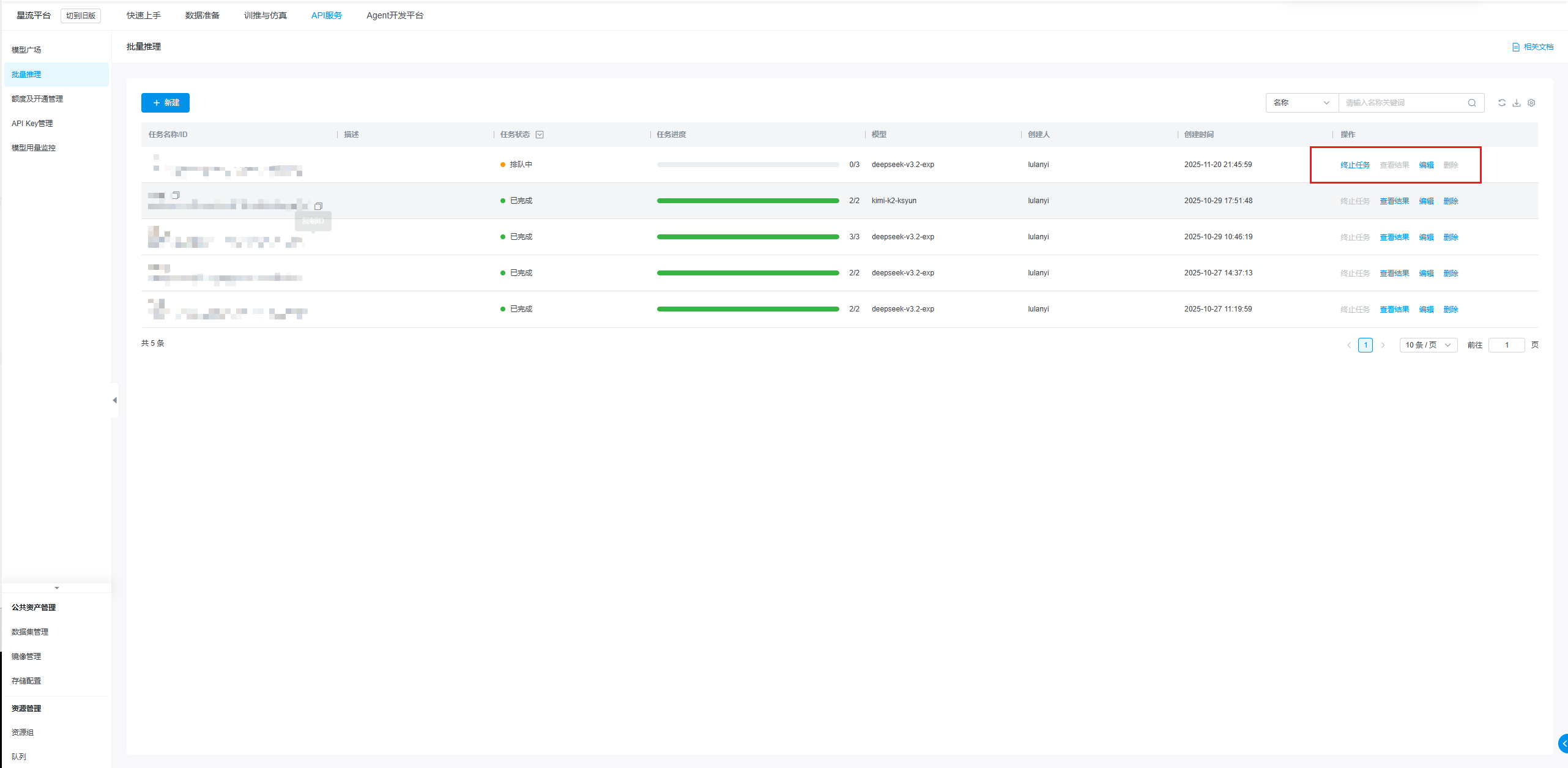Screen dimensions: 1568x768
Task: Copy the ID of the kimi-k2 task
Action: point(318,206)
